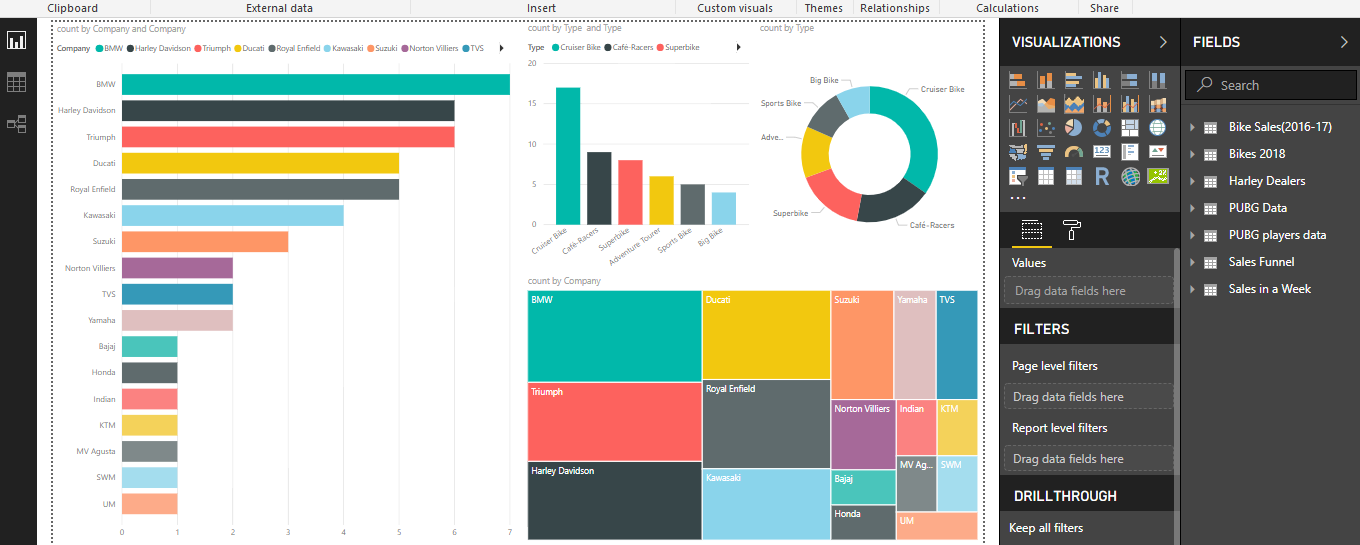Select the ArcGIS Maps visualization
The image size is (1360, 545).
(x=1130, y=177)
